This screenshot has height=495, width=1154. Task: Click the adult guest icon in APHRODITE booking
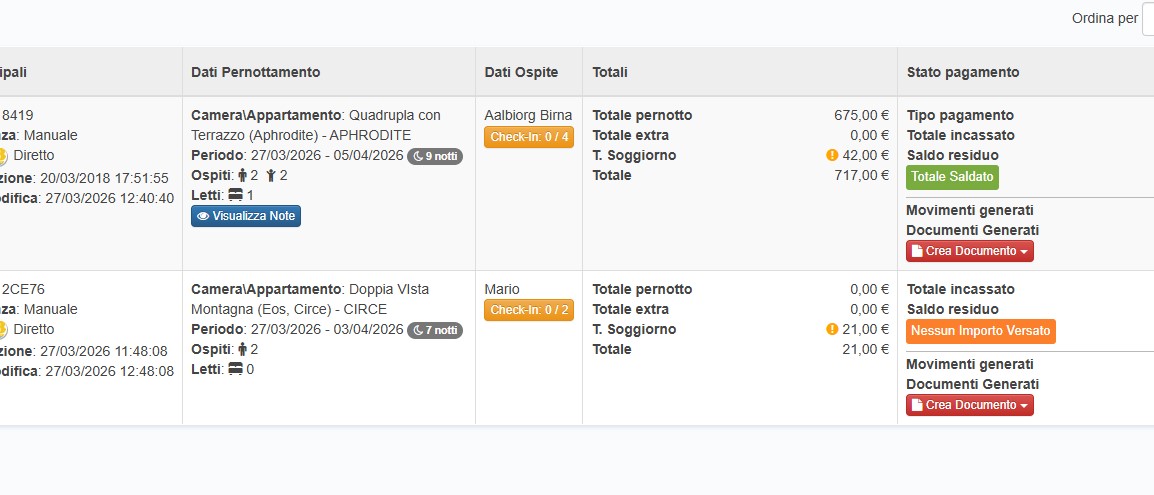point(242,176)
